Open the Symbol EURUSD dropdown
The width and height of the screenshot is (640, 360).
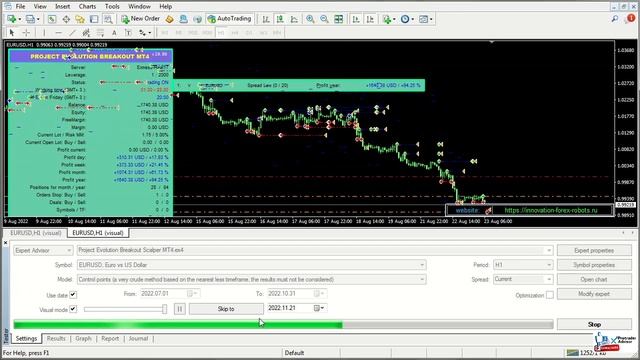[x=251, y=265]
